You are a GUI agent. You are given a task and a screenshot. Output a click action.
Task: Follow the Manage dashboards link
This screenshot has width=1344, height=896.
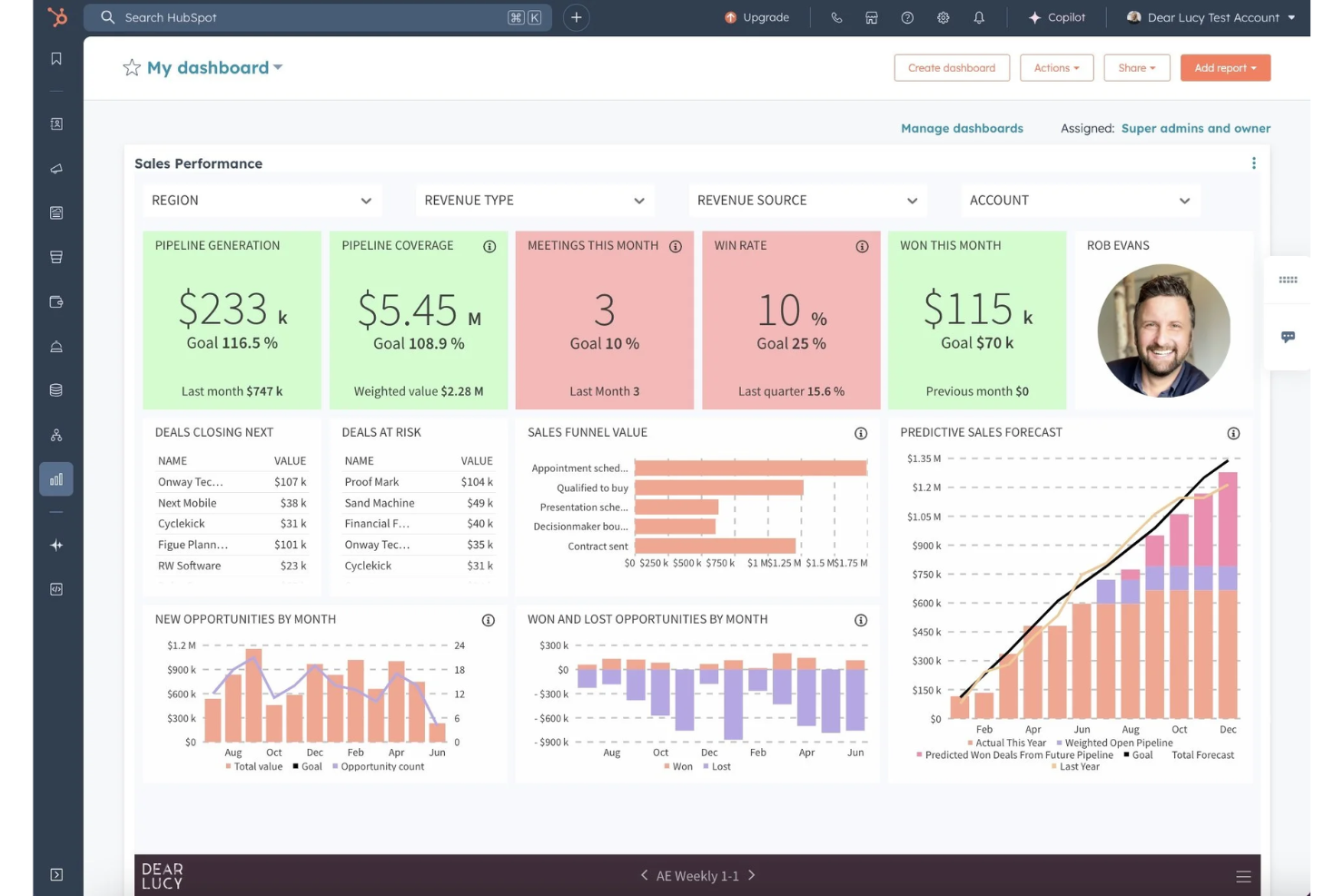coord(962,128)
